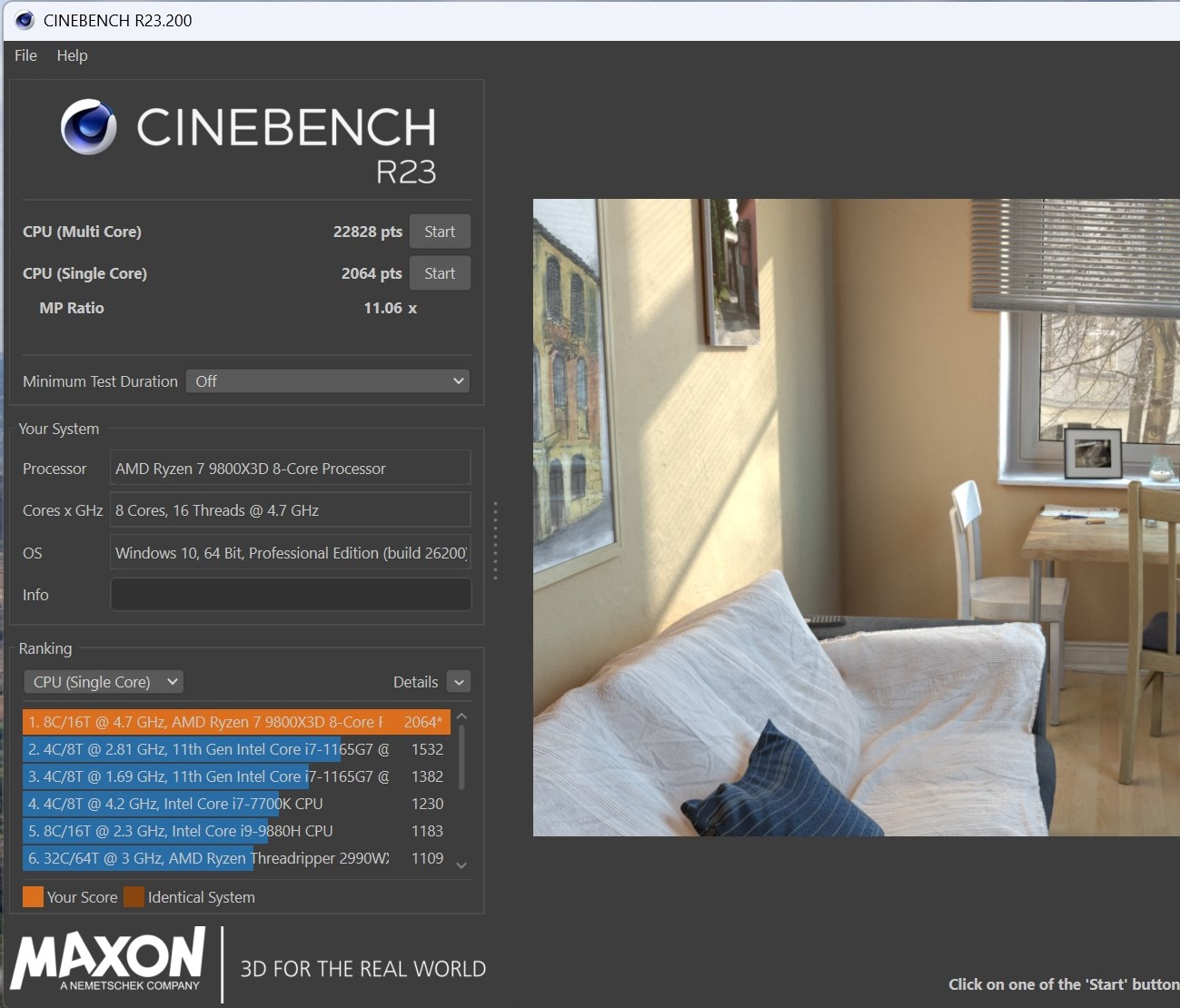Click the score 1109 in ranking list
The image size is (1180, 1008).
427,858
